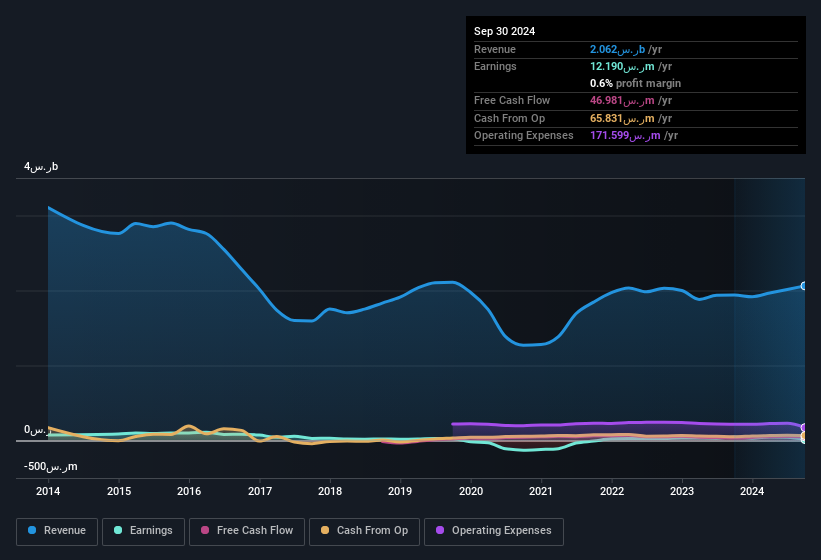Click the 2015 x-axis label

pyautogui.click(x=119, y=491)
